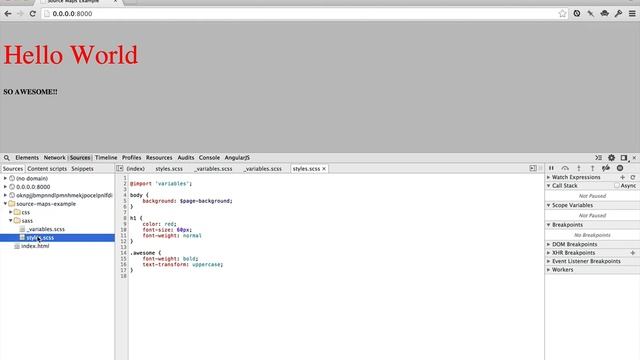The width and height of the screenshot is (640, 360).
Task: Select index.html file in tree
Action: (35, 246)
